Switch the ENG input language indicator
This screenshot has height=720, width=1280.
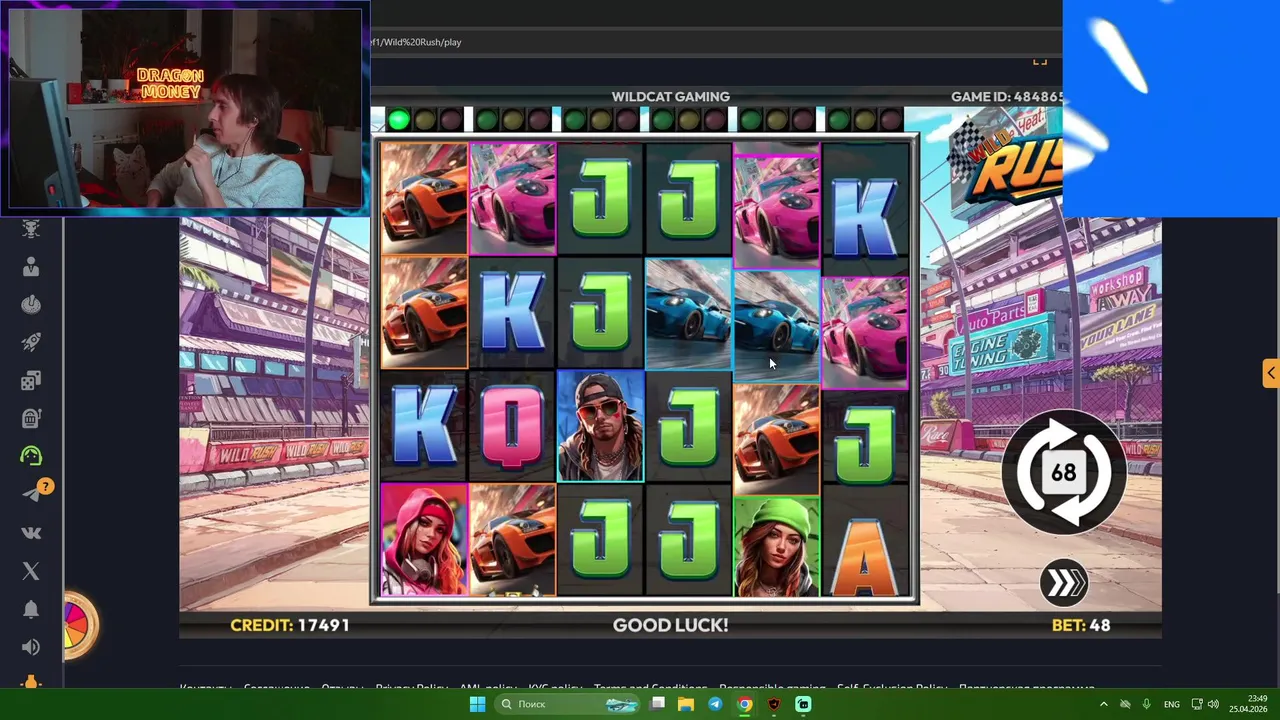1172,704
